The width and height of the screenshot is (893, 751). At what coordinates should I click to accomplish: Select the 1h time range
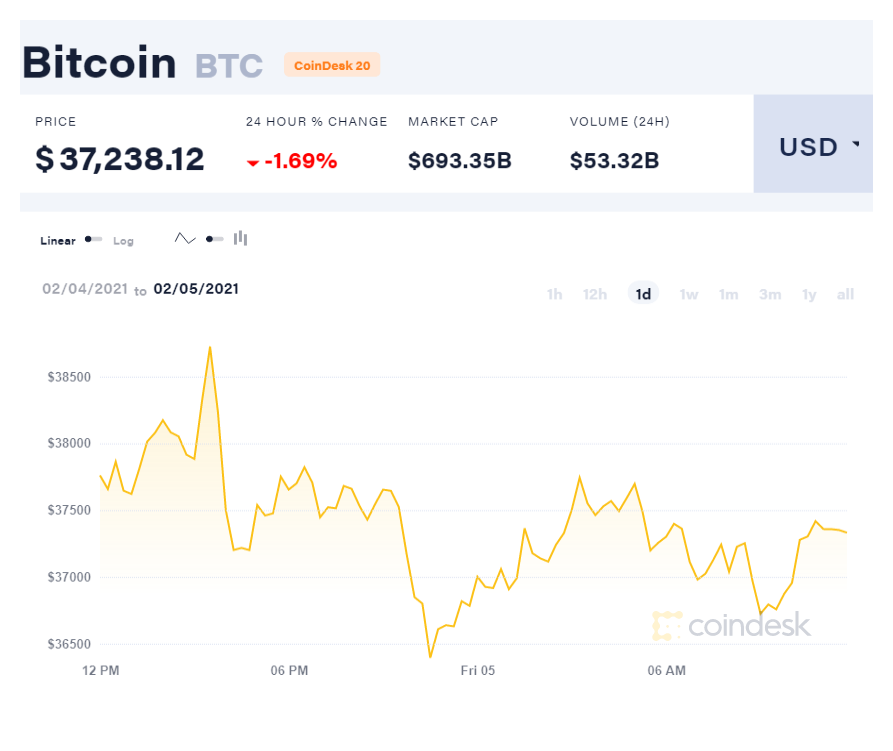[554, 294]
